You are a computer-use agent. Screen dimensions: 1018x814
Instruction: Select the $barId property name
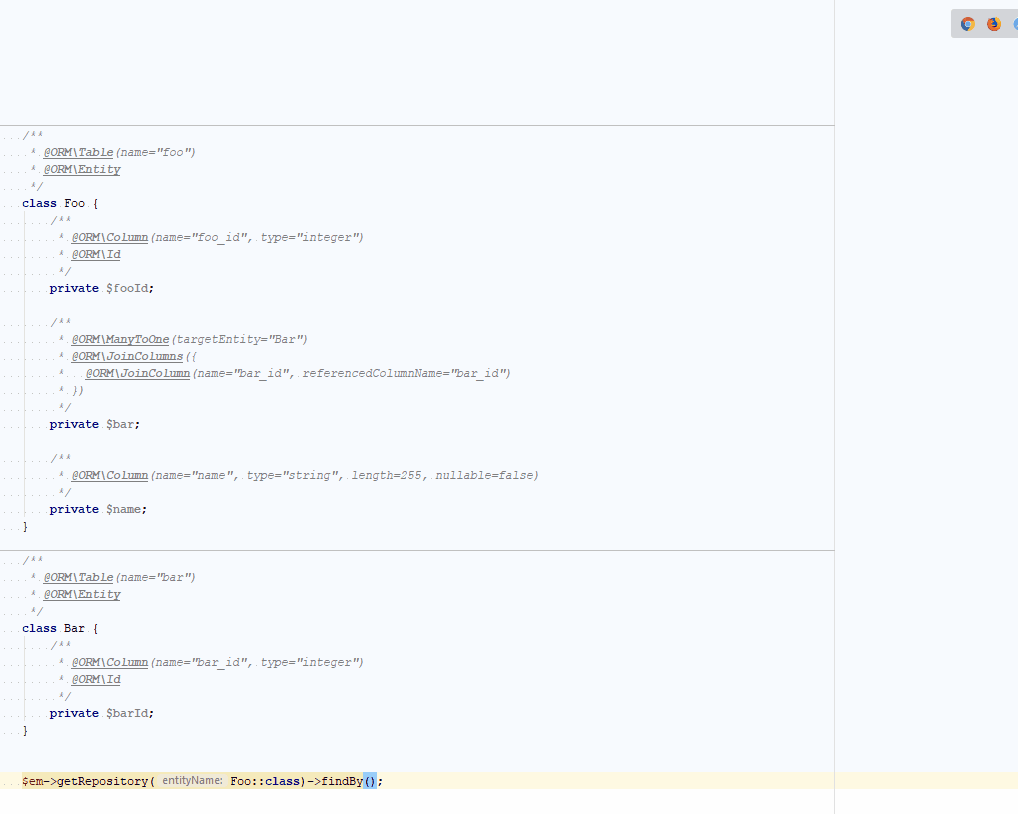point(128,713)
